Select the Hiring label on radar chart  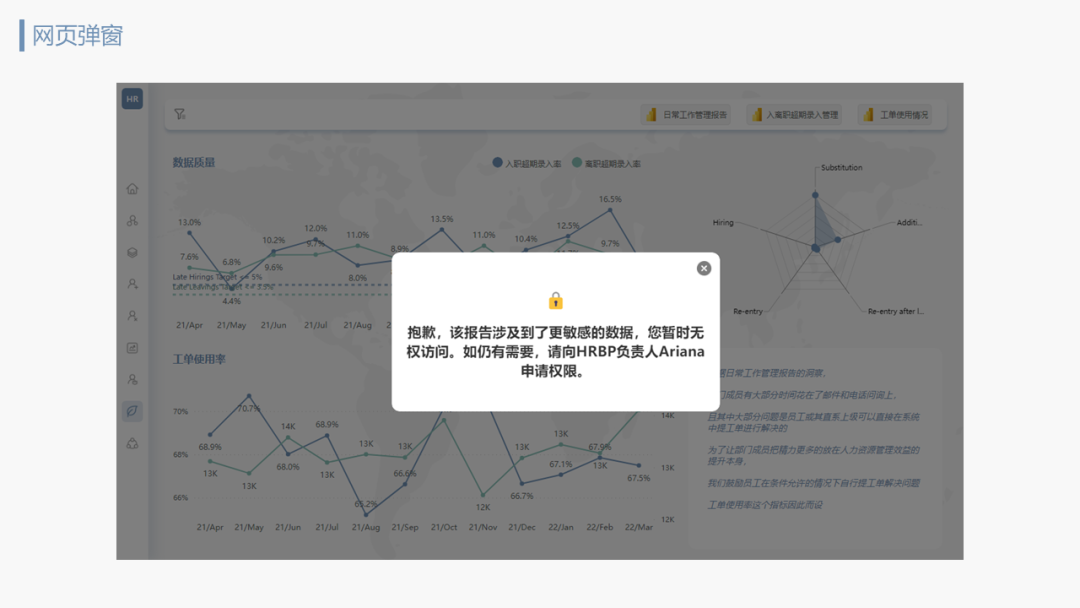723,222
